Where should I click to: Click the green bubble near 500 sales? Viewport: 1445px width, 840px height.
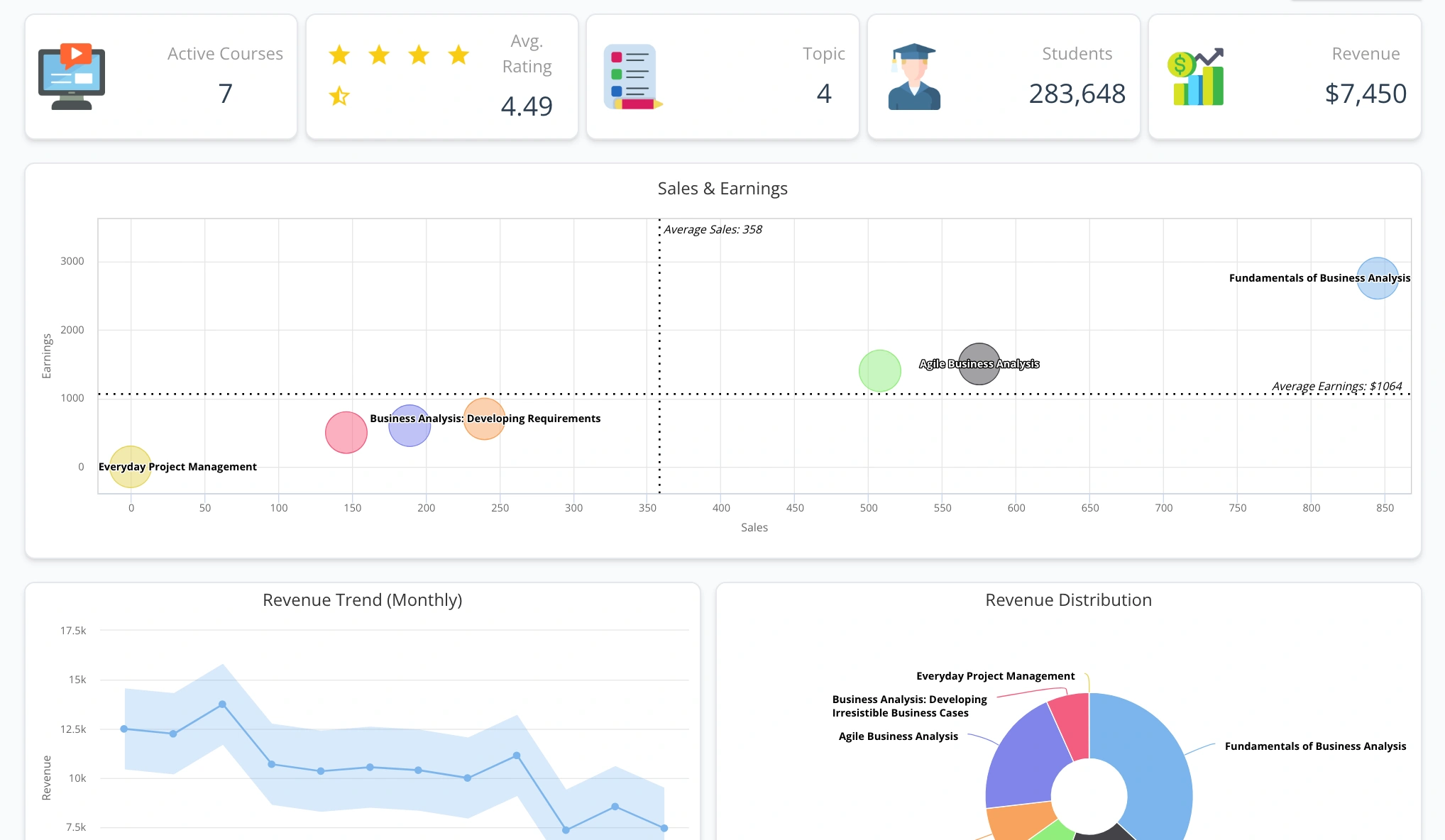point(879,370)
